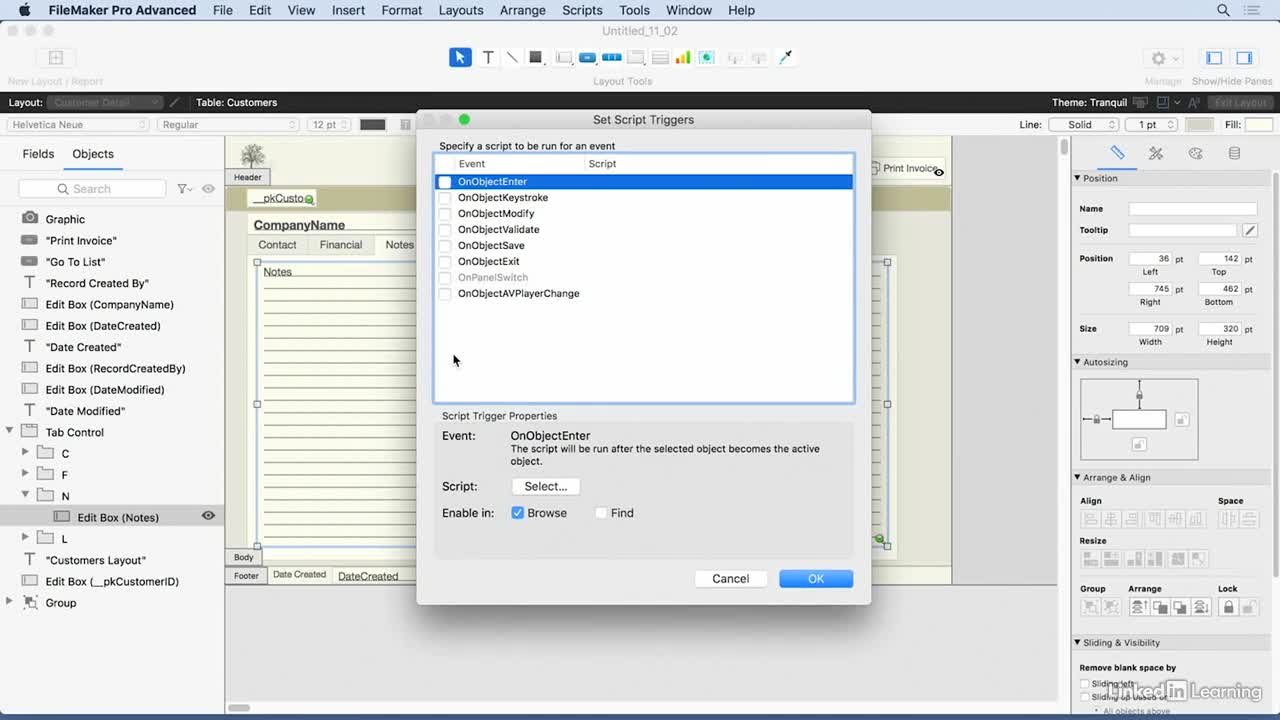Switch to the Objects tab
Viewport: 1280px width, 720px height.
pos(93,154)
